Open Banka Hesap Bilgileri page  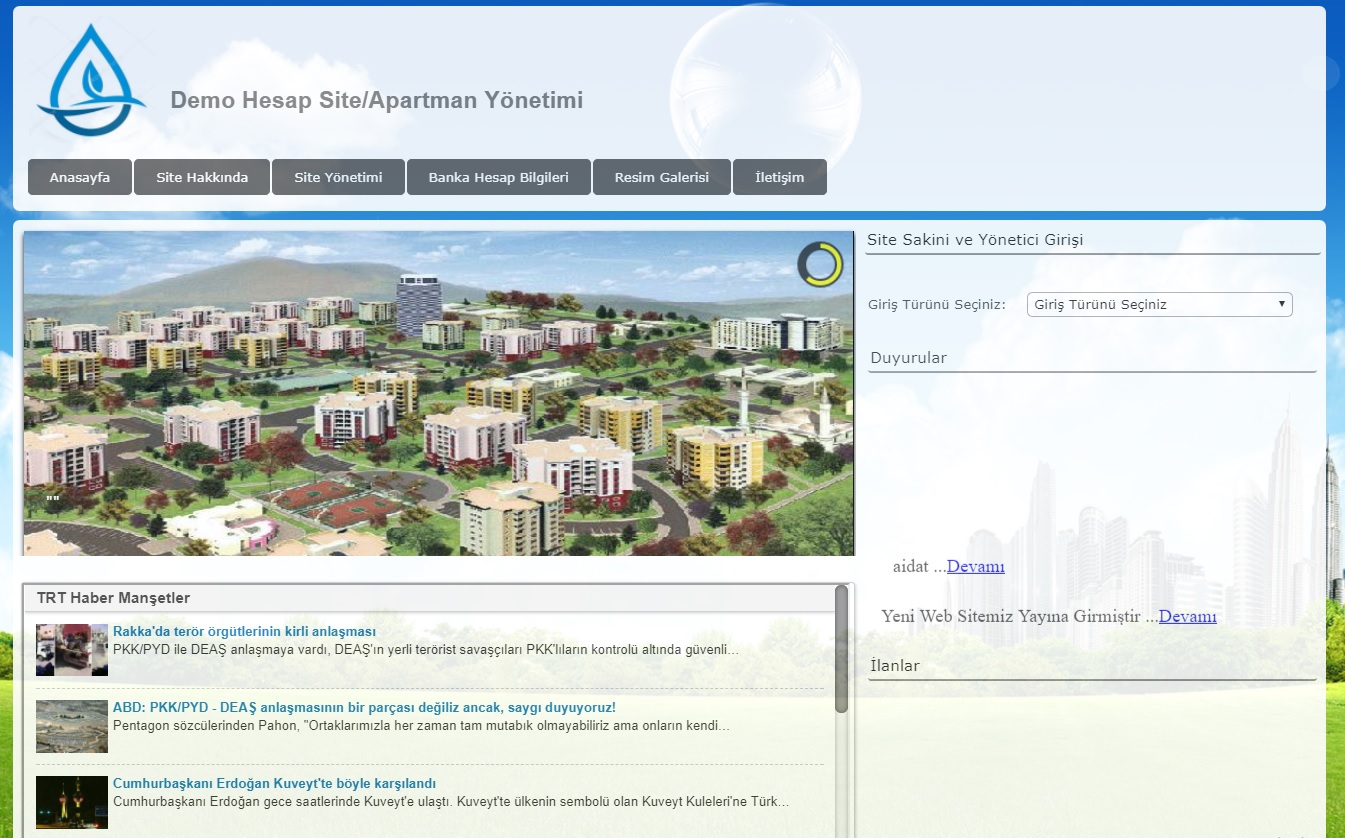[498, 177]
